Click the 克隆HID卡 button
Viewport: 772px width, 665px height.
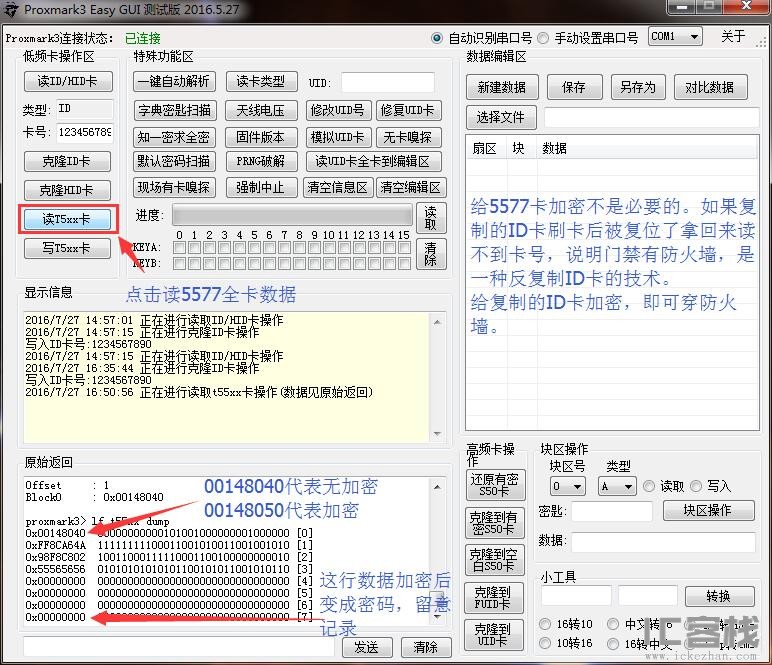tap(67, 190)
